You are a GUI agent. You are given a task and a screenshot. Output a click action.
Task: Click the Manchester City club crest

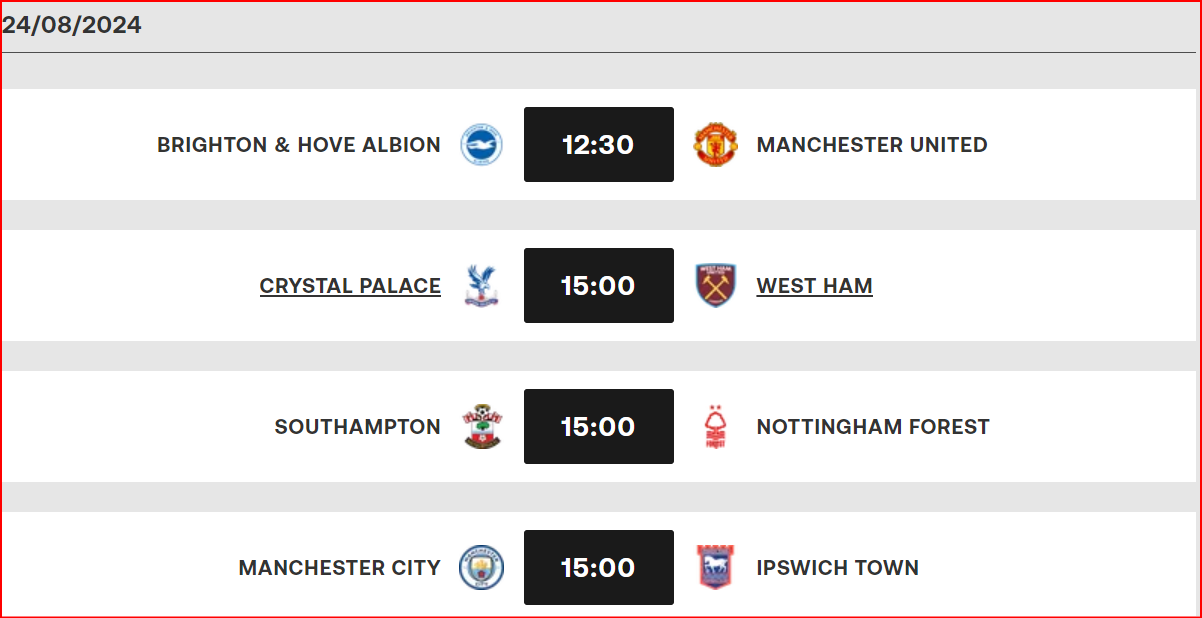click(x=481, y=568)
